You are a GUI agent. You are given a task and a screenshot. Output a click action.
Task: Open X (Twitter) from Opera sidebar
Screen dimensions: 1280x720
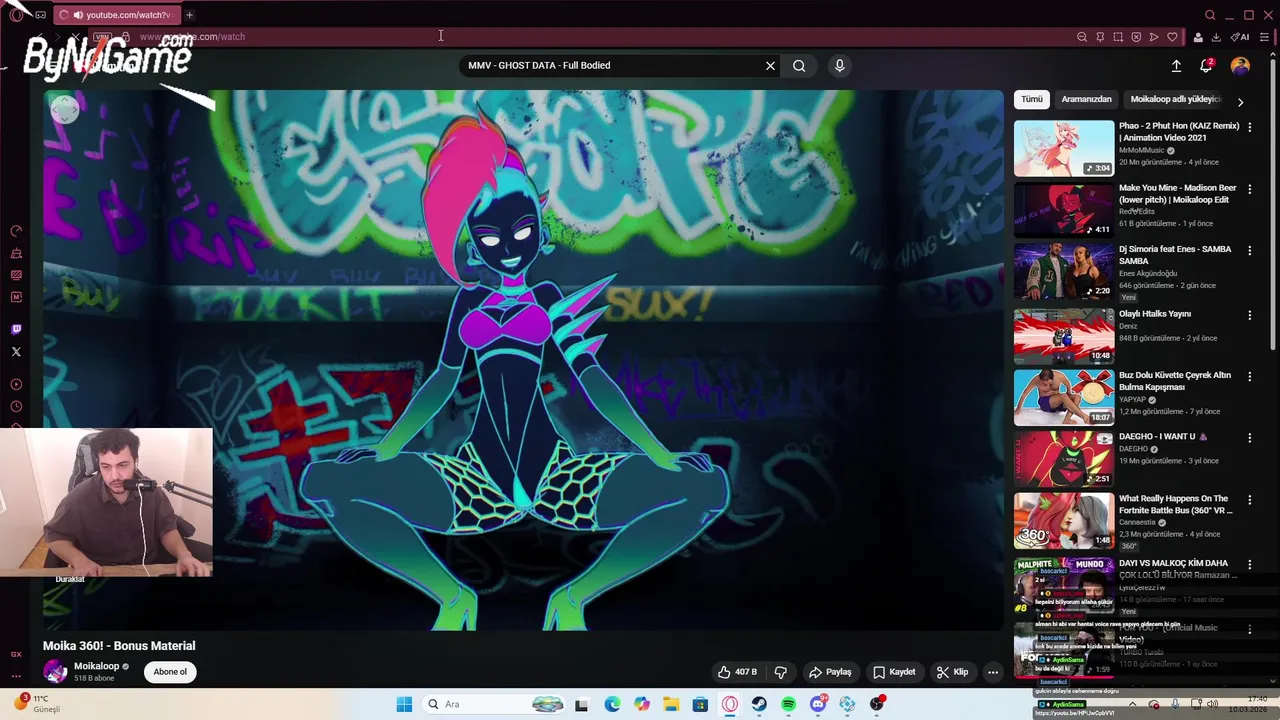click(x=16, y=352)
